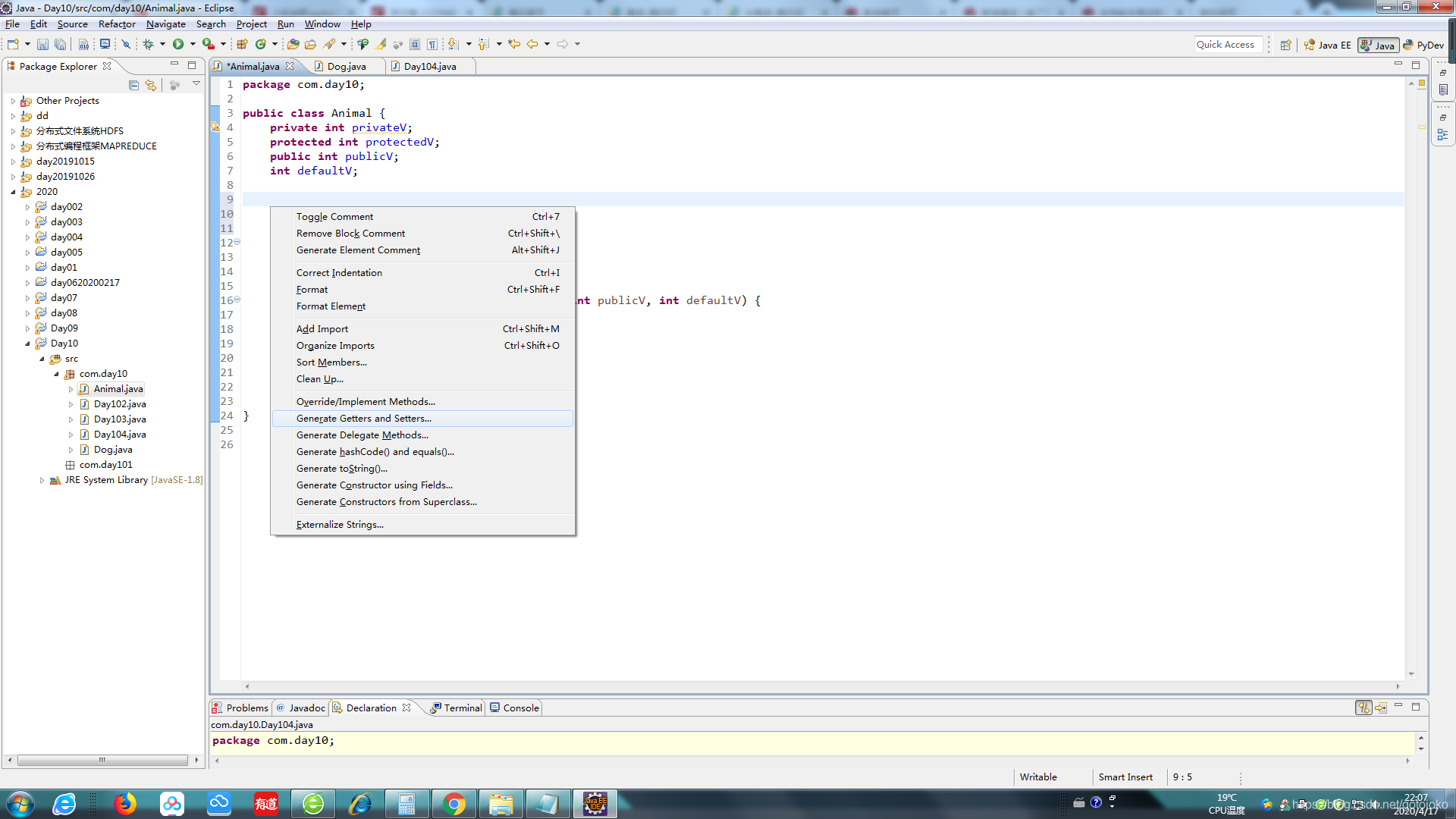Click the Run Last Tool coverage icon
1456x819 pixels.
[208, 44]
